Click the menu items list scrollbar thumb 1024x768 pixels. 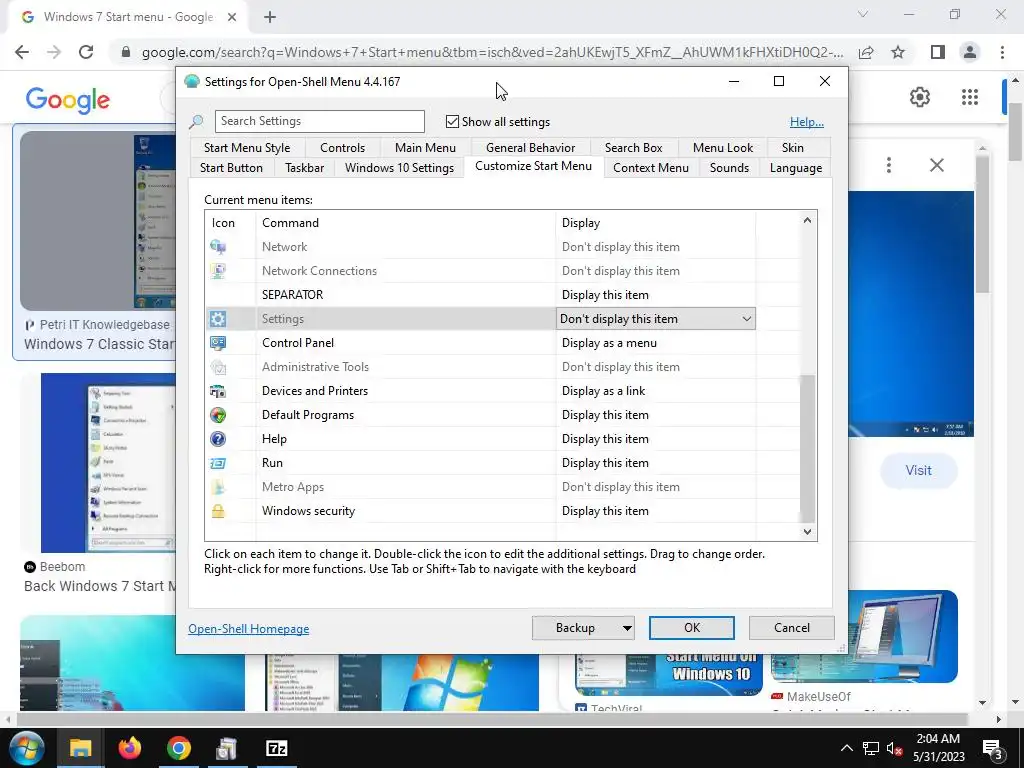pyautogui.click(x=807, y=448)
